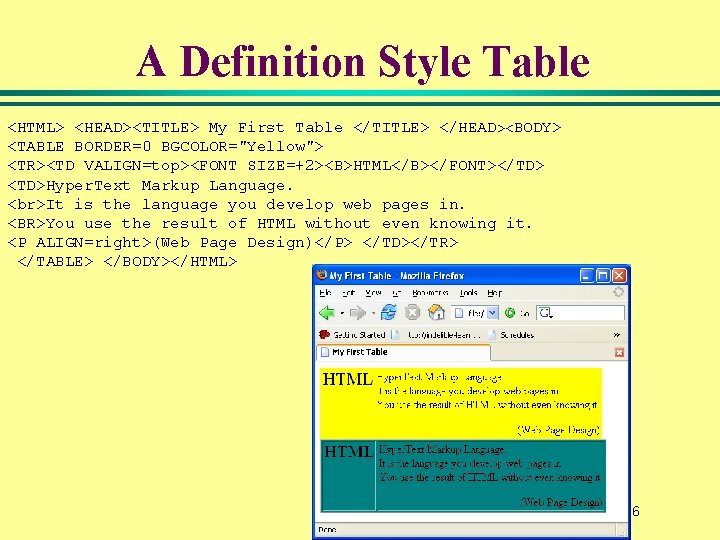Click the green Go button
The width and height of the screenshot is (720, 540).
510,313
